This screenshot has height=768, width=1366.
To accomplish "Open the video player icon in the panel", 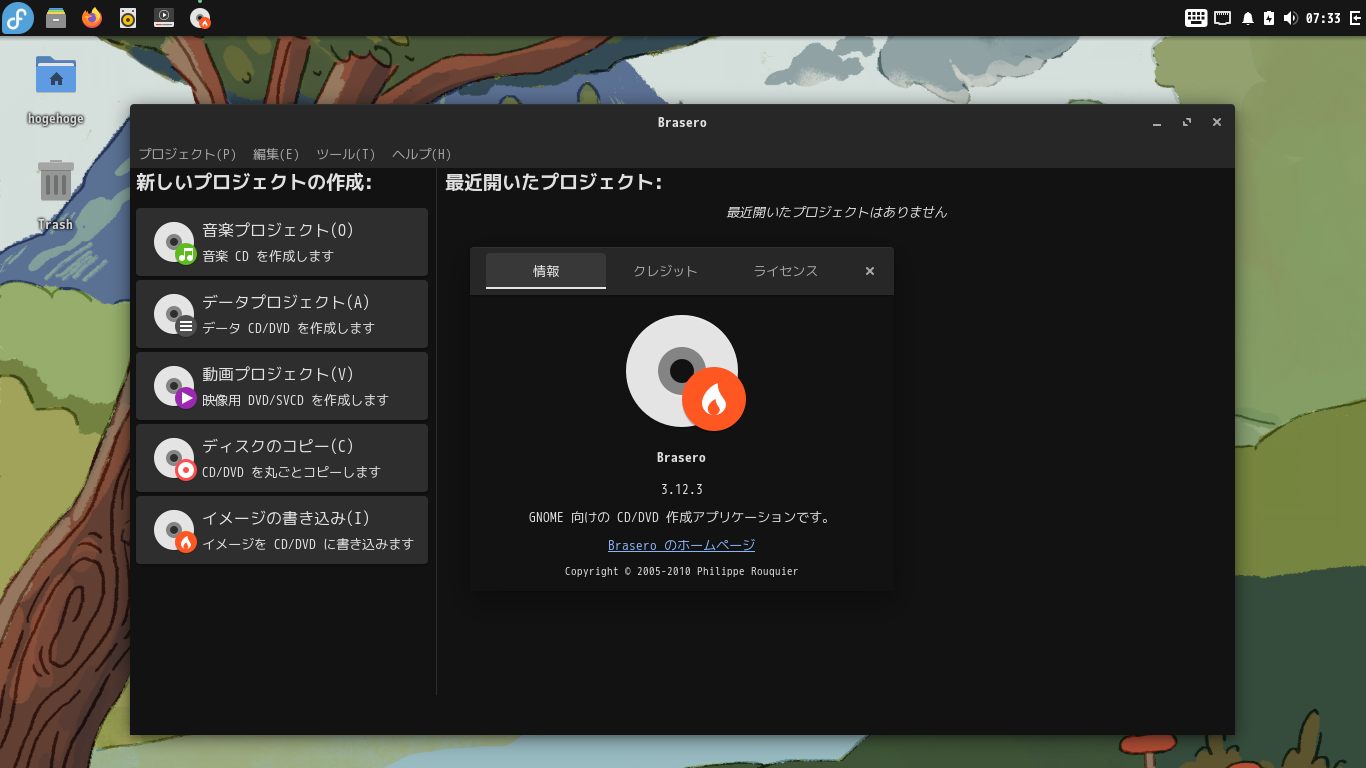I will pyautogui.click(x=164, y=18).
